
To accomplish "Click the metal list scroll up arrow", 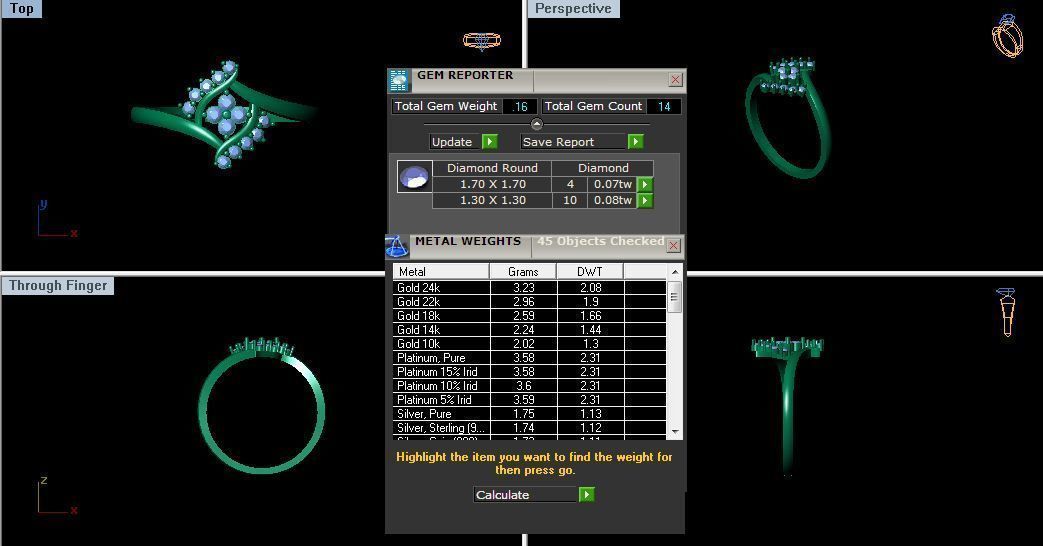I will (x=674, y=271).
